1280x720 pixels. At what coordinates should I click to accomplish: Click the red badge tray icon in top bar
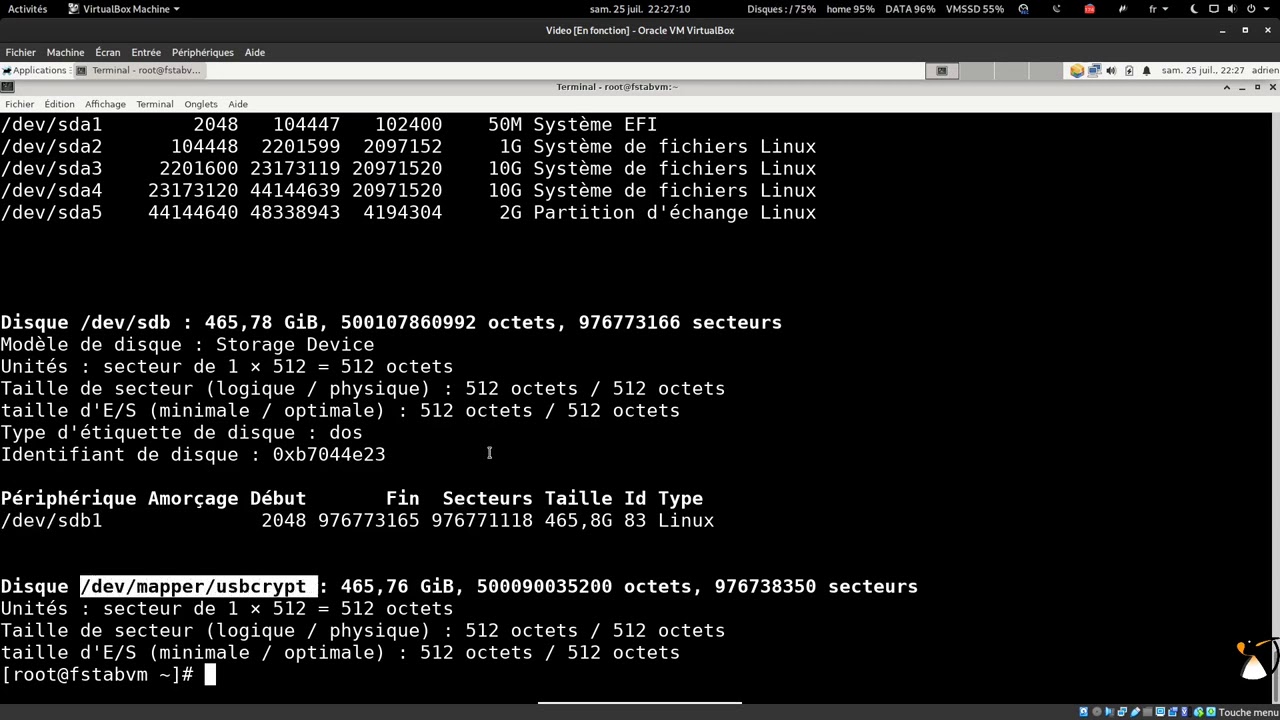(x=1089, y=9)
